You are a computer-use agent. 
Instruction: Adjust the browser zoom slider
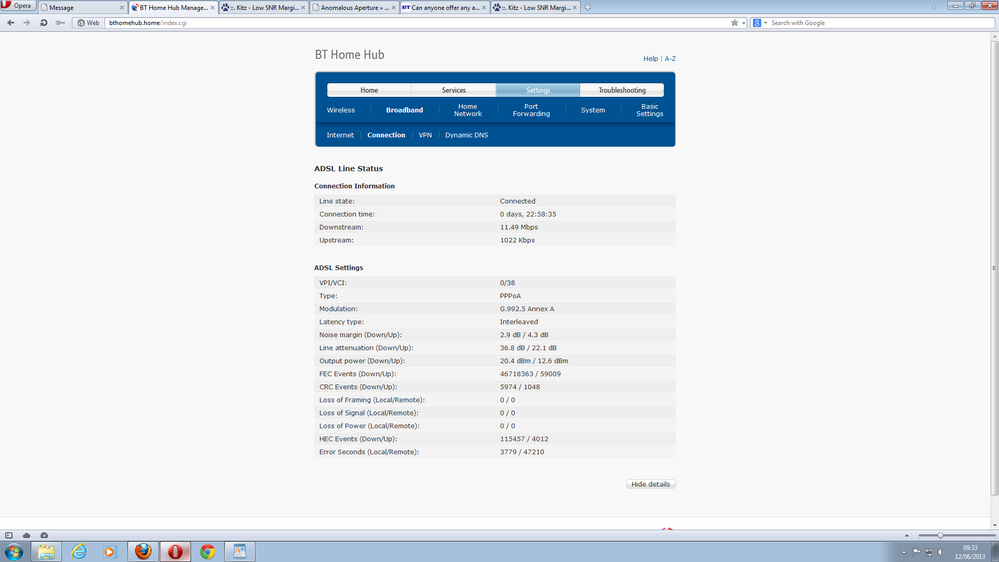pyautogui.click(x=940, y=536)
